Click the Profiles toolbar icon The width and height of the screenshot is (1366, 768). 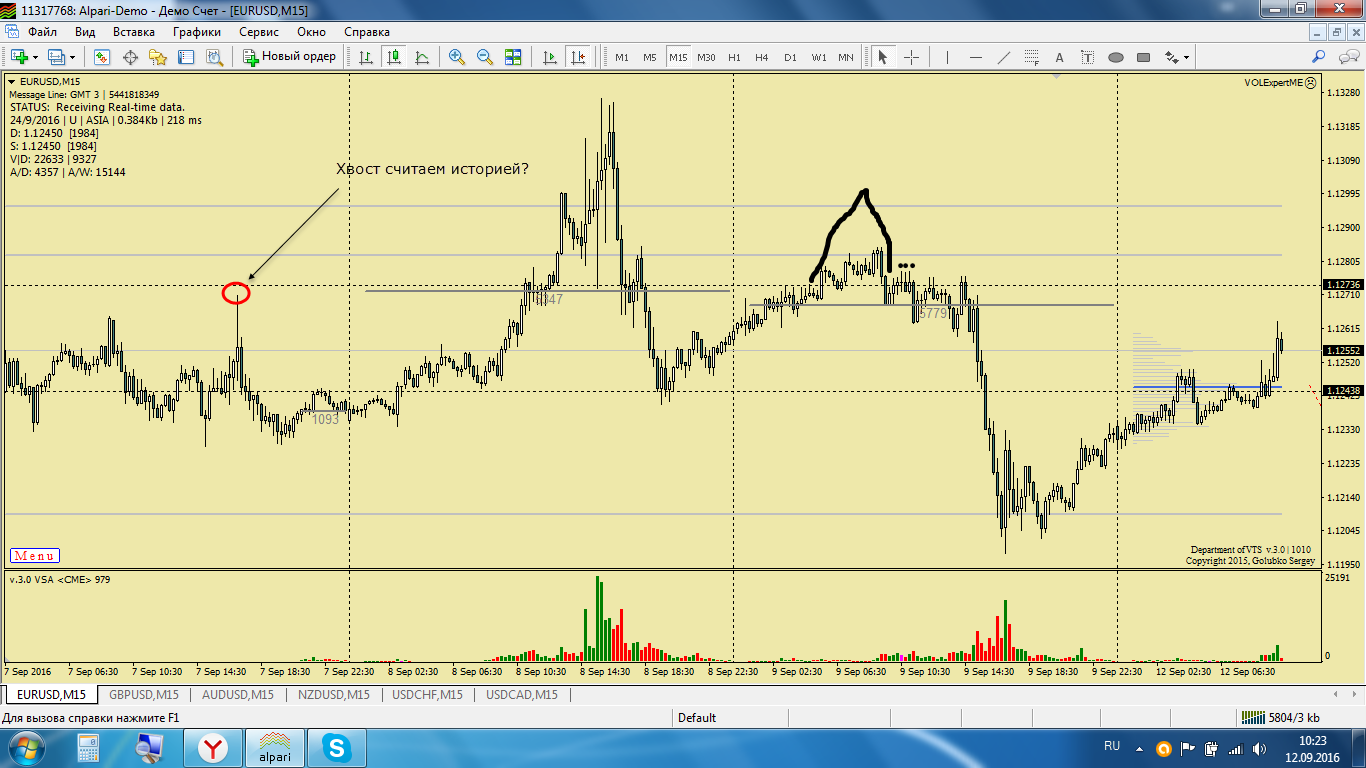click(x=56, y=57)
